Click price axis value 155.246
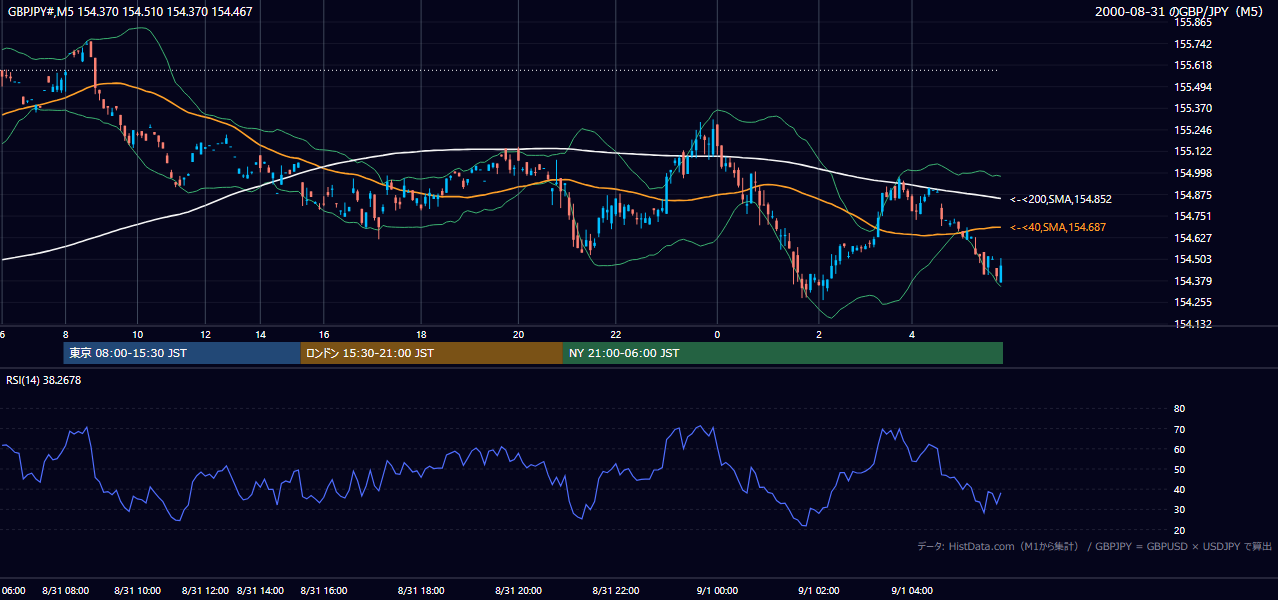1278x600 pixels. [x=1192, y=130]
